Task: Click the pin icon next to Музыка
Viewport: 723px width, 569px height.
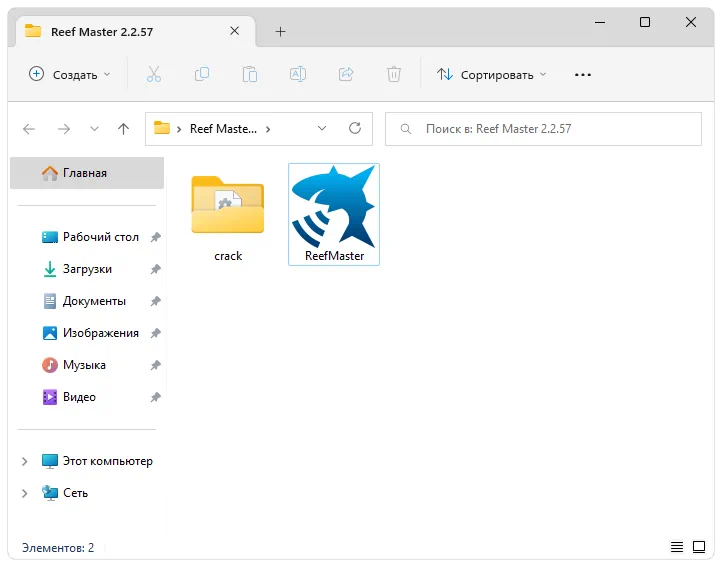Action: pyautogui.click(x=155, y=365)
